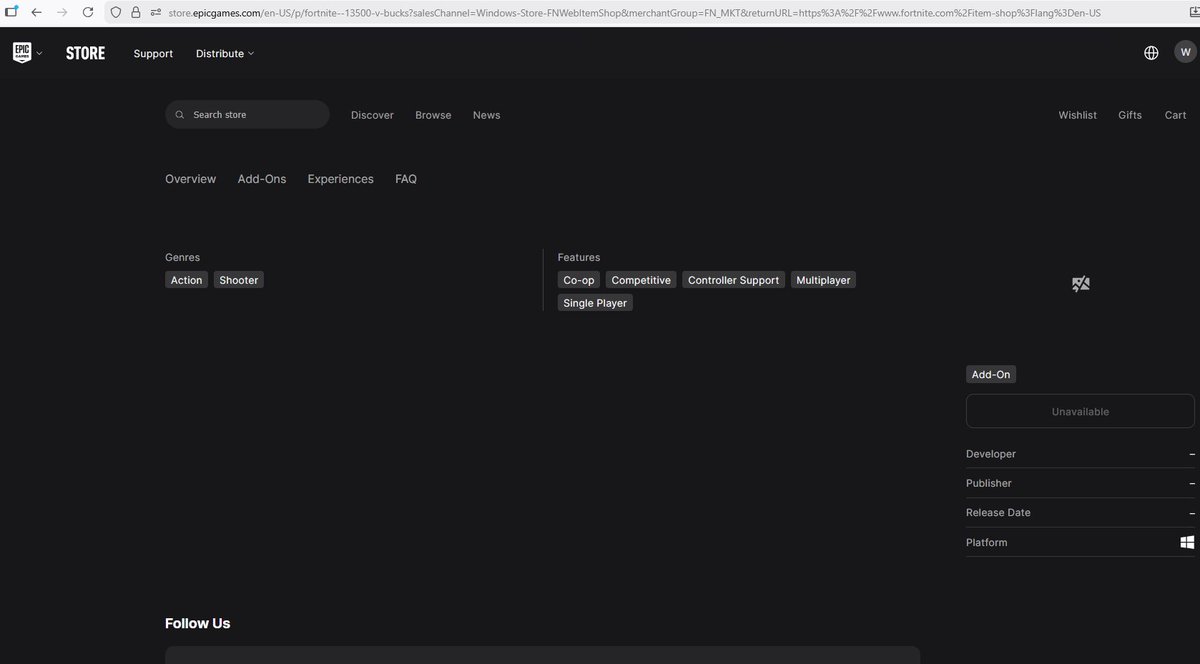Click the Add-On badge label
The height and width of the screenshot is (664, 1200).
click(x=991, y=374)
